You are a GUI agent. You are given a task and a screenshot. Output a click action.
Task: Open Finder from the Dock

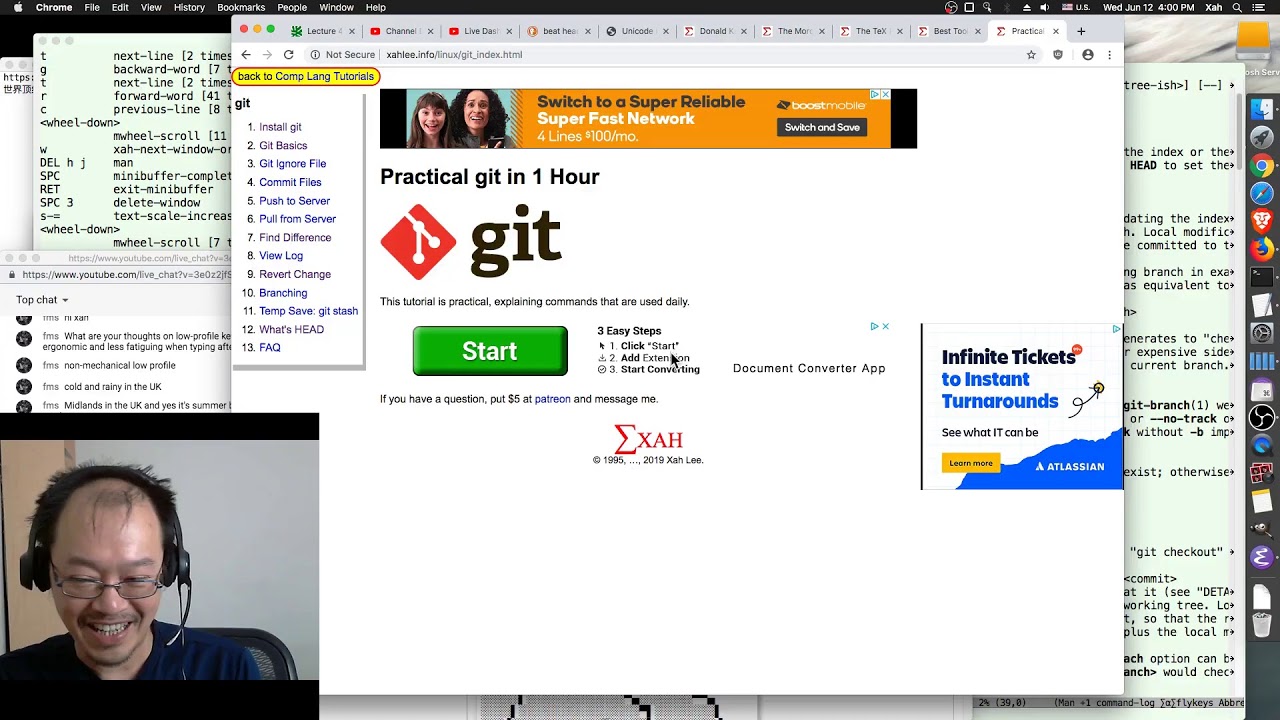point(1262,110)
